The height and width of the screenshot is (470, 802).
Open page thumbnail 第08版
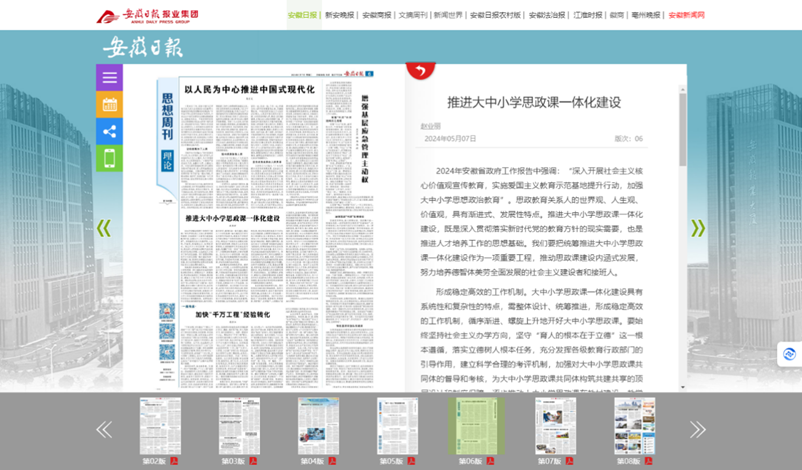point(635,426)
